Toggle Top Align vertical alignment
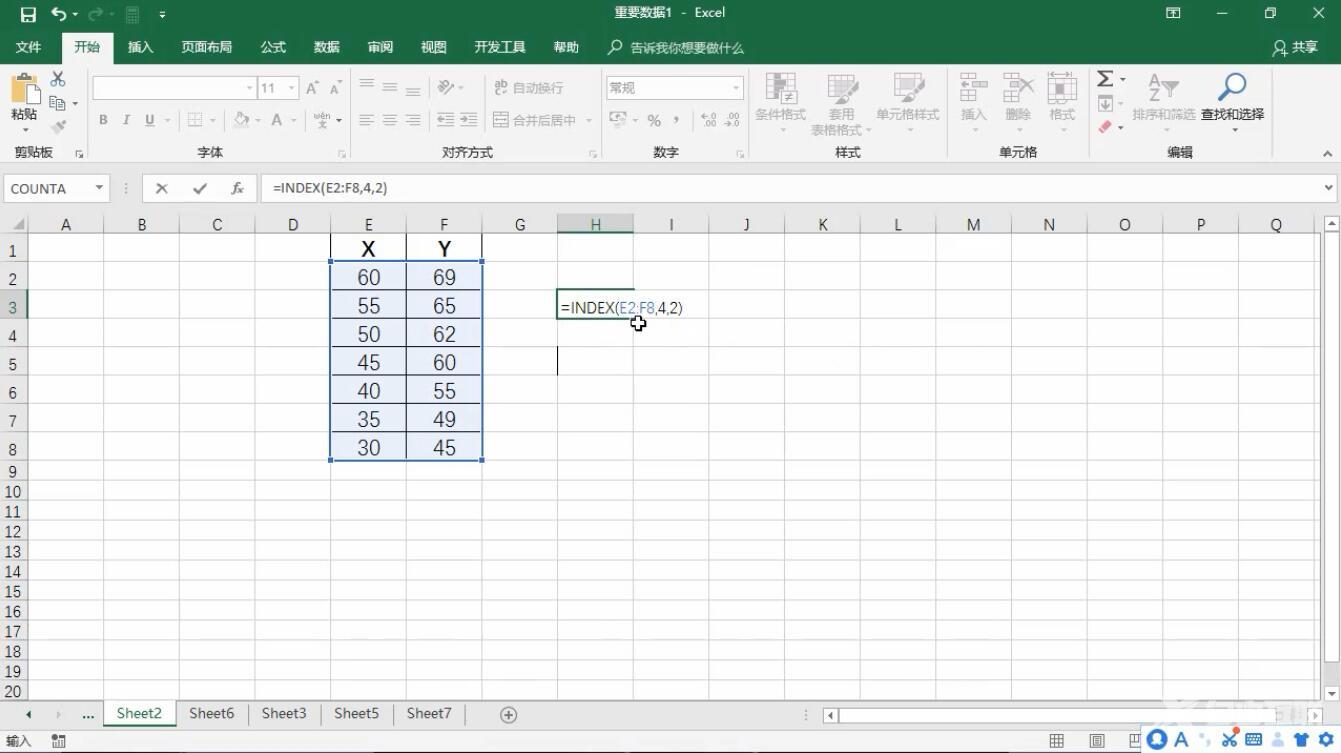 (366, 88)
